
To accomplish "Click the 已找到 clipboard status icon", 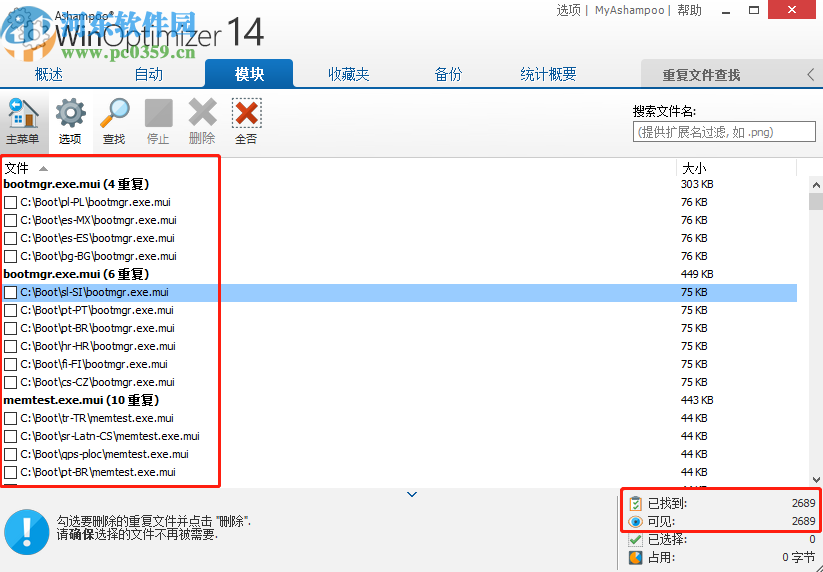I will [635, 504].
